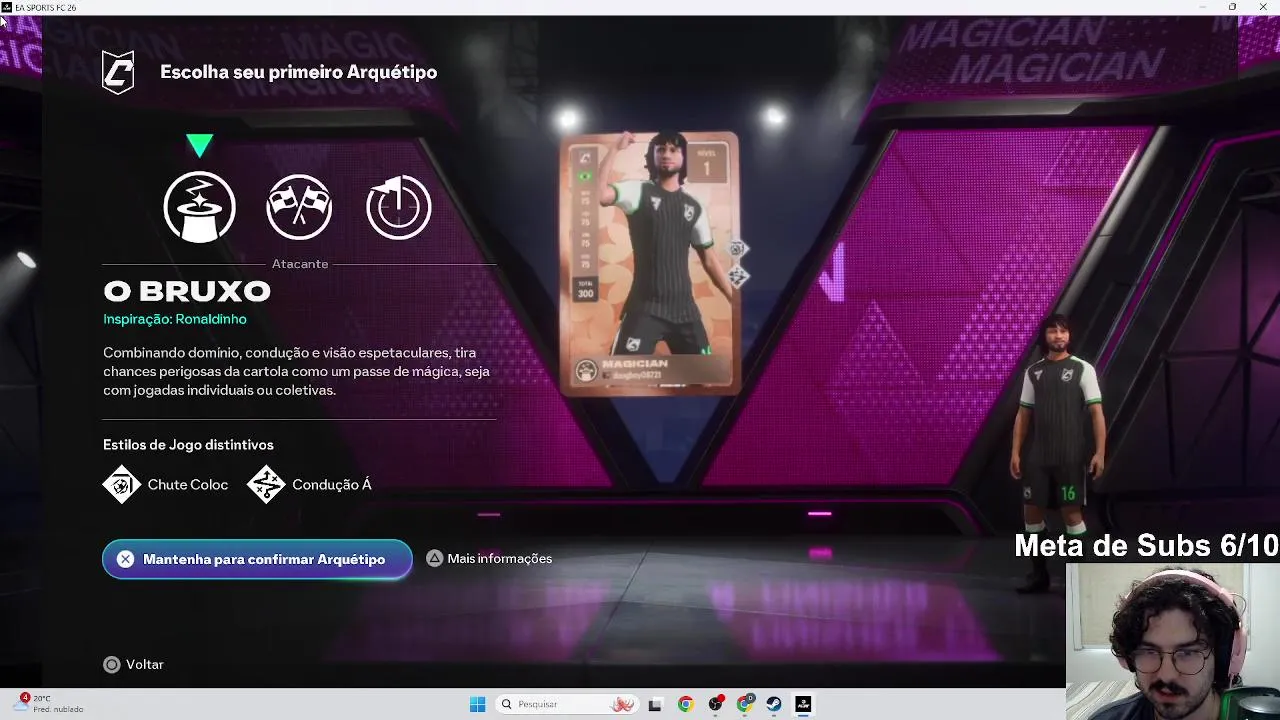Image resolution: width=1280 pixels, height=720 pixels.
Task: Click the Atacante position label
Action: click(x=300, y=264)
